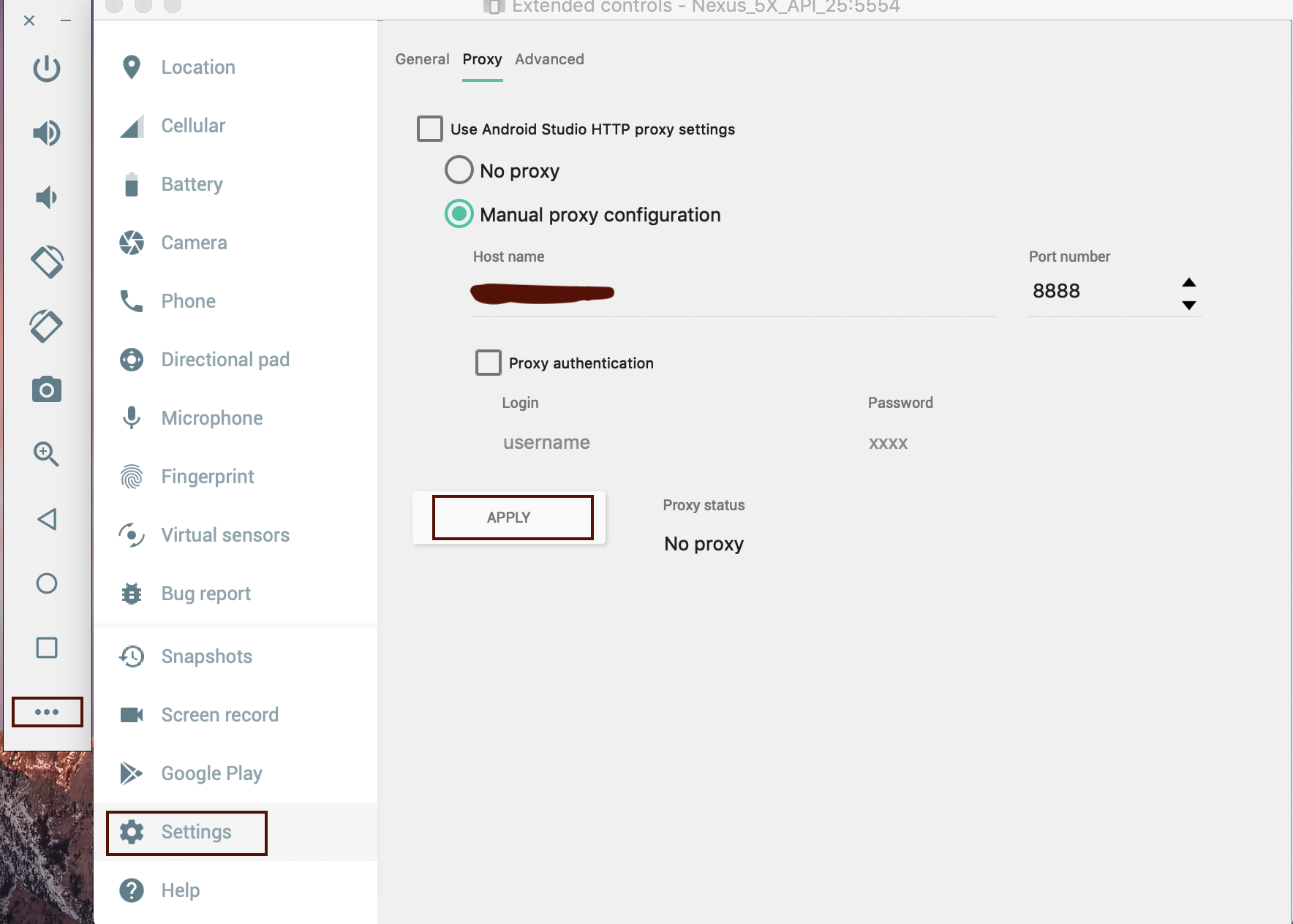Select the No proxy radio button

(x=459, y=170)
